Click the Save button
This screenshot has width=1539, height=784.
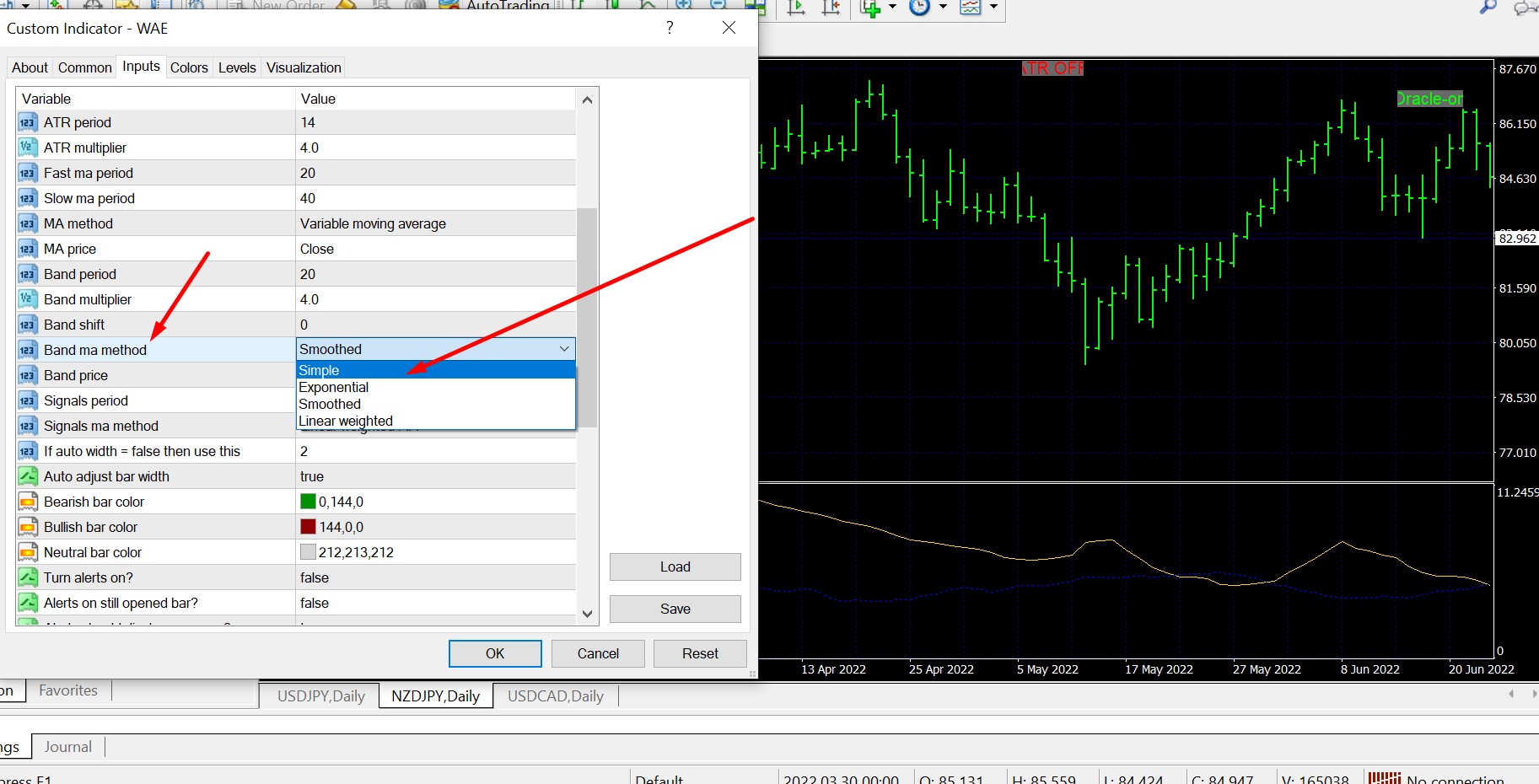coord(675,609)
